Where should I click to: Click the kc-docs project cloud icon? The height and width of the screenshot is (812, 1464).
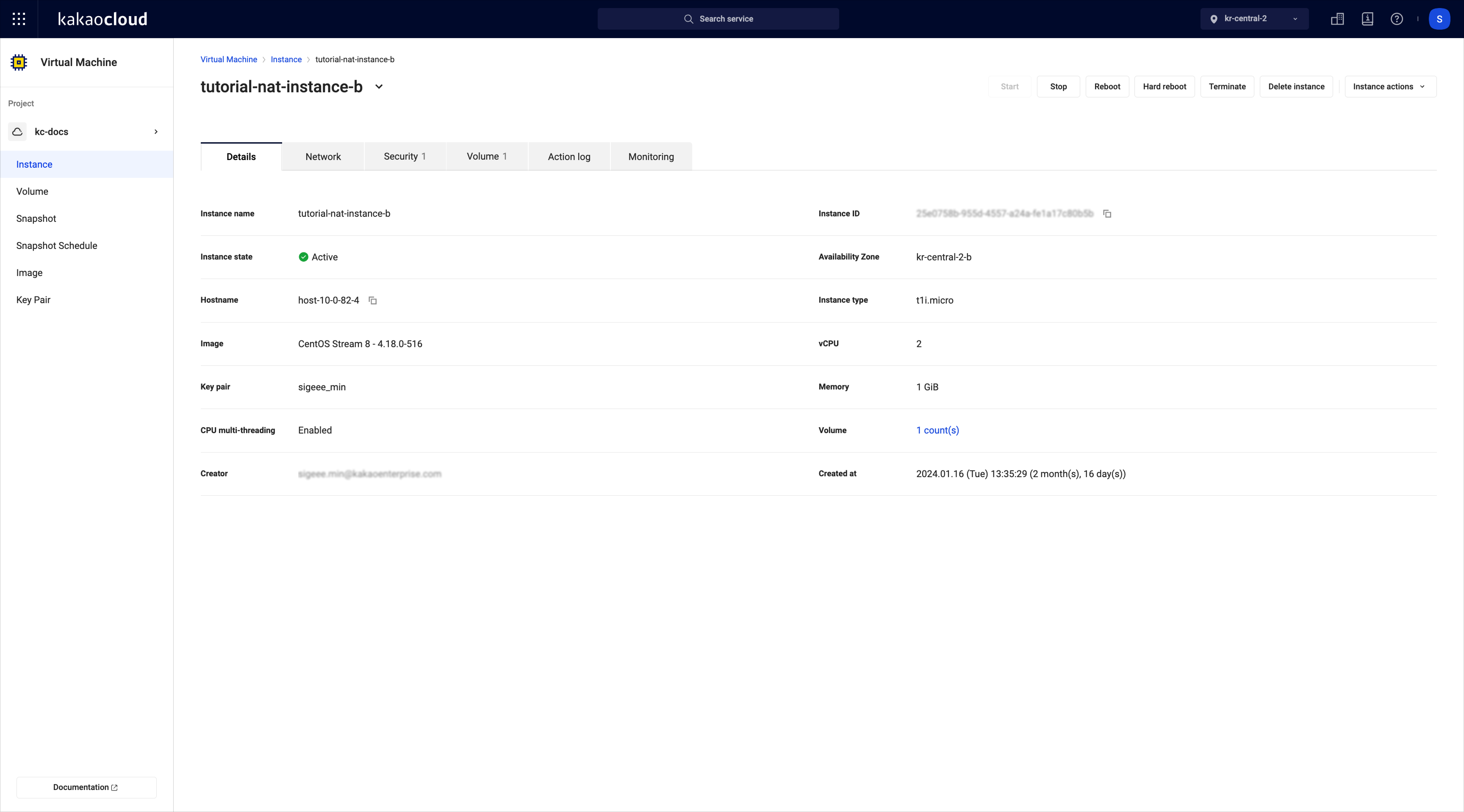tap(18, 131)
